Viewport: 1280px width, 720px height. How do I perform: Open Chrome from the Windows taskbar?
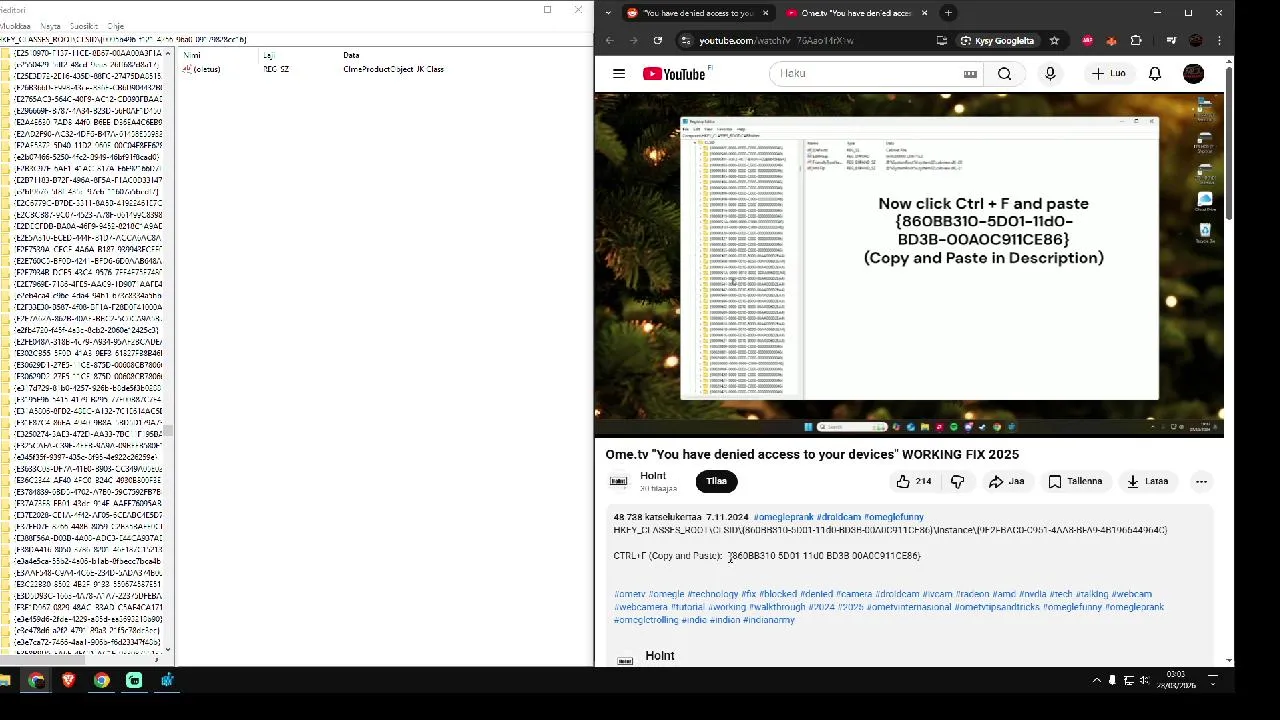pyautogui.click(x=101, y=681)
